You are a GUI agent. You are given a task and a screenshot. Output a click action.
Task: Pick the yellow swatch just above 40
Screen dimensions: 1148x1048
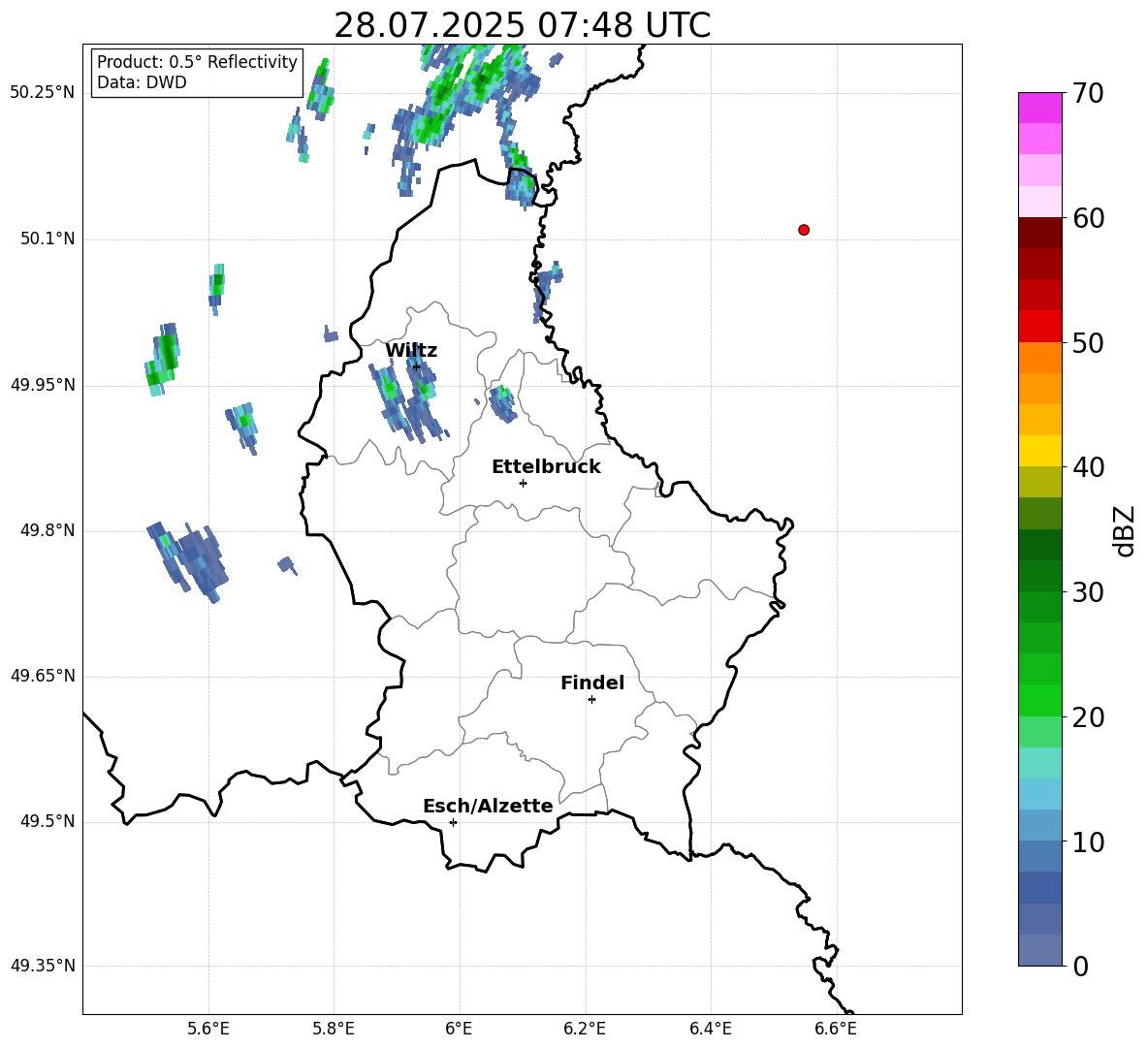click(1039, 451)
